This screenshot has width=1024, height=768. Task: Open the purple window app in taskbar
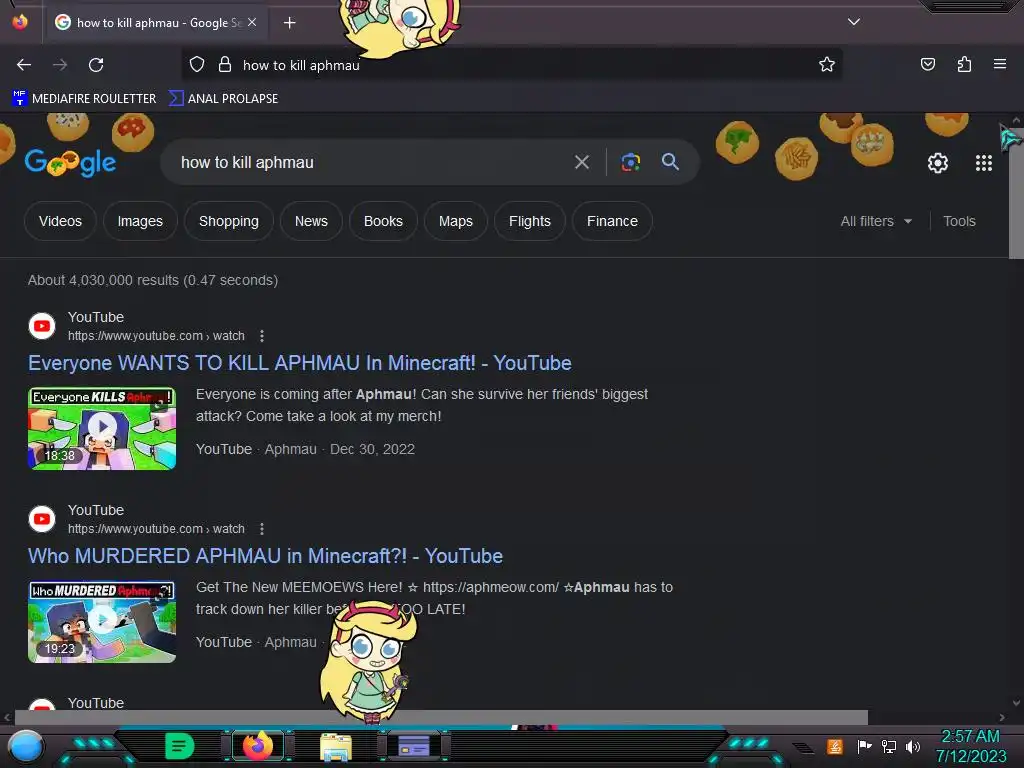click(413, 746)
